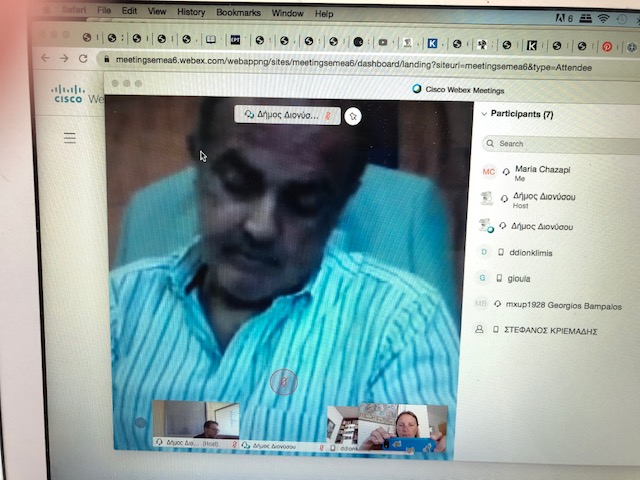Screen dimensions: 640x480
Task: Collapse the Participants (7) panel chevron
Action: tap(484, 114)
